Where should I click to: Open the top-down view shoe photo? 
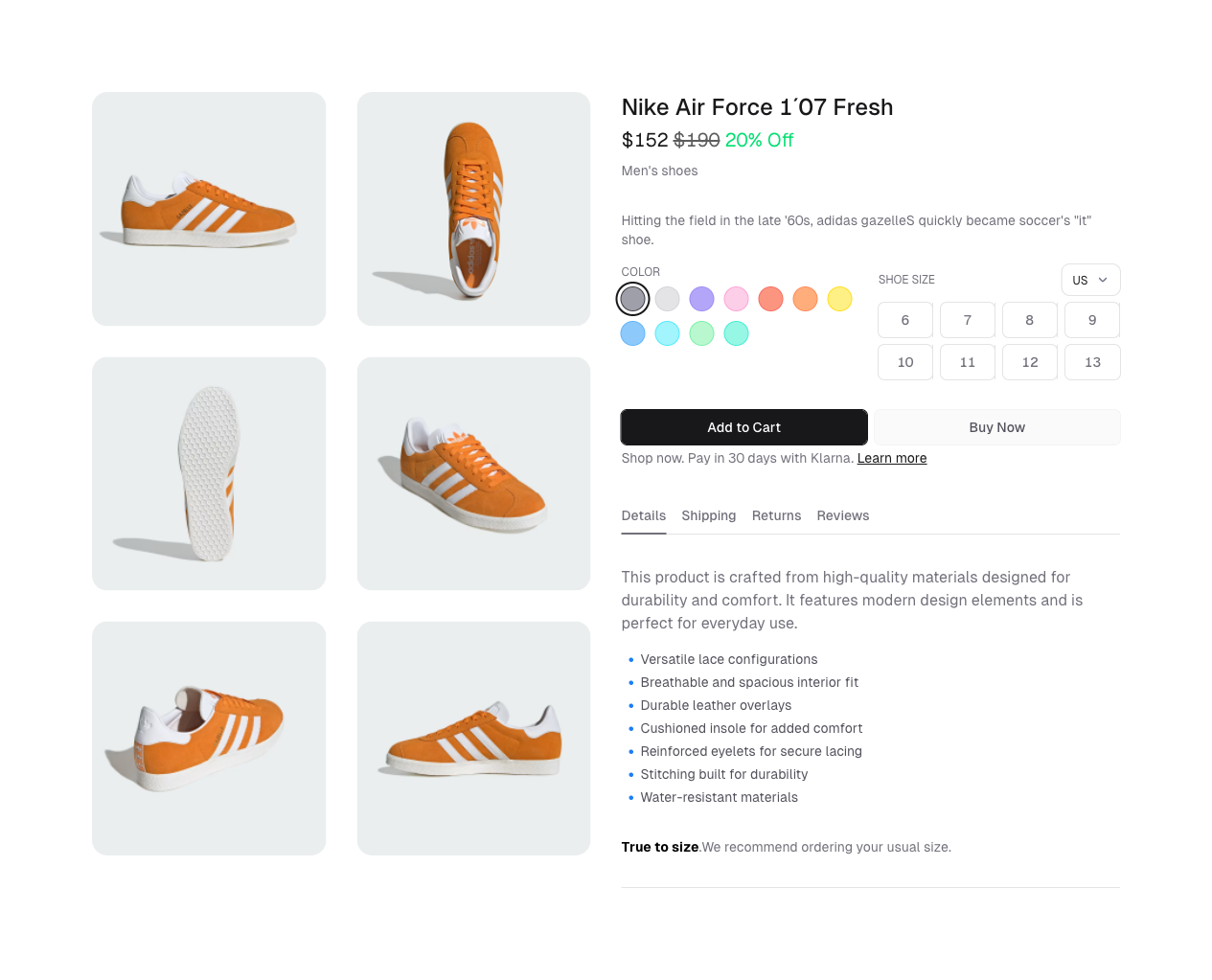click(473, 208)
